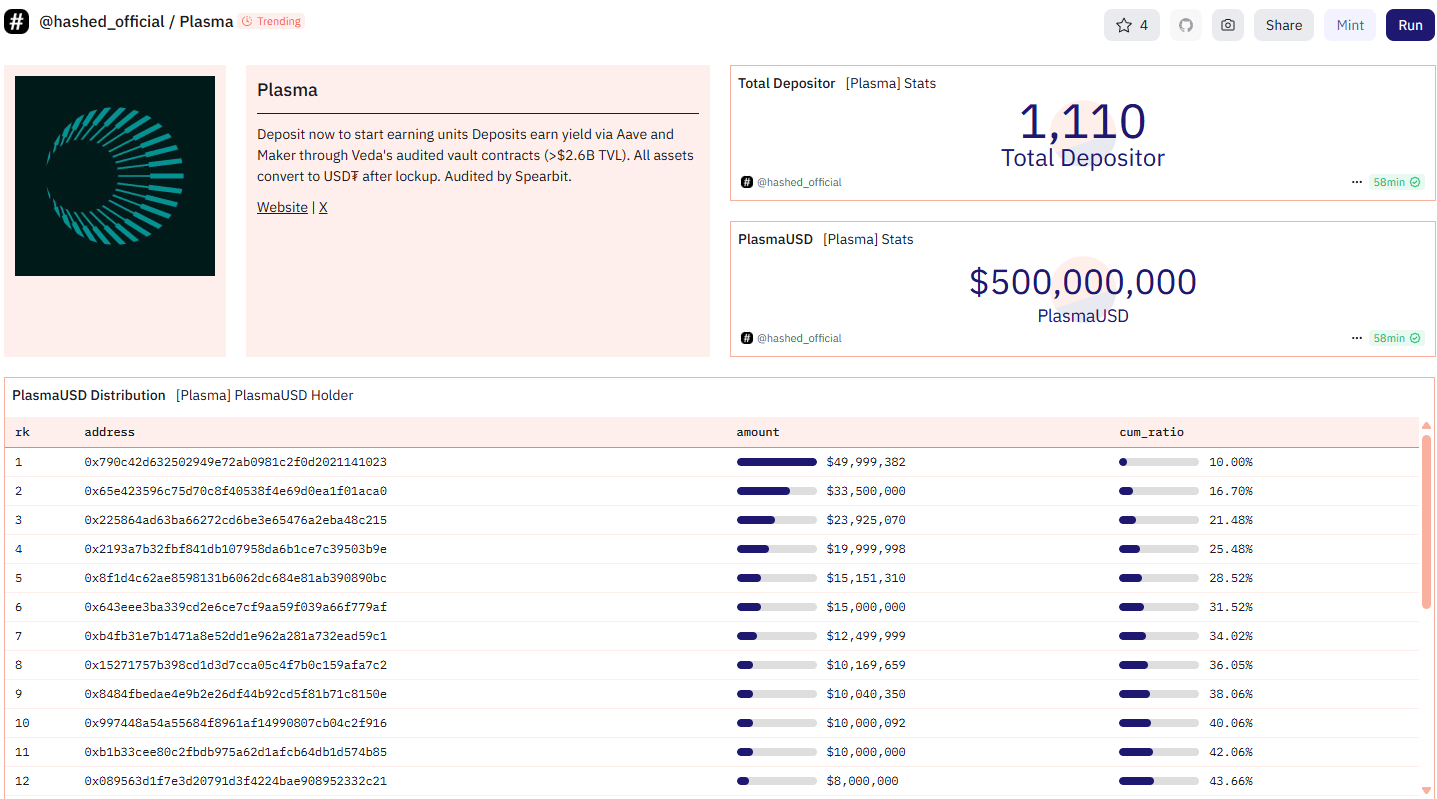
Task: Click the 58min refresh badge on Total Depositor
Action: (1396, 182)
